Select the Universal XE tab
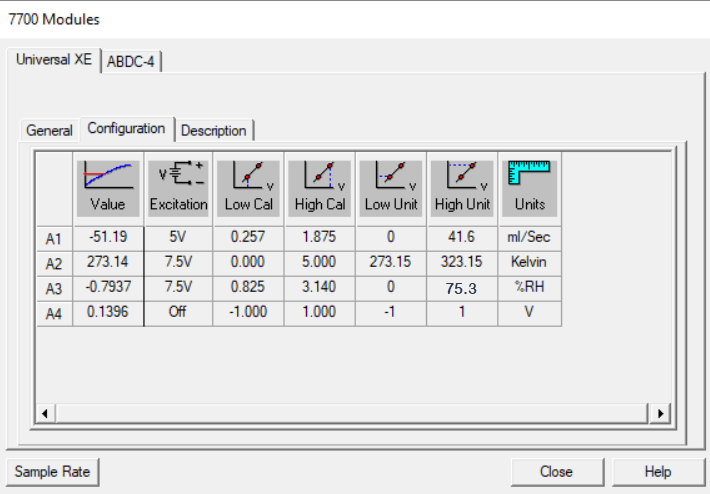The height and width of the screenshot is (494, 710). point(55,59)
